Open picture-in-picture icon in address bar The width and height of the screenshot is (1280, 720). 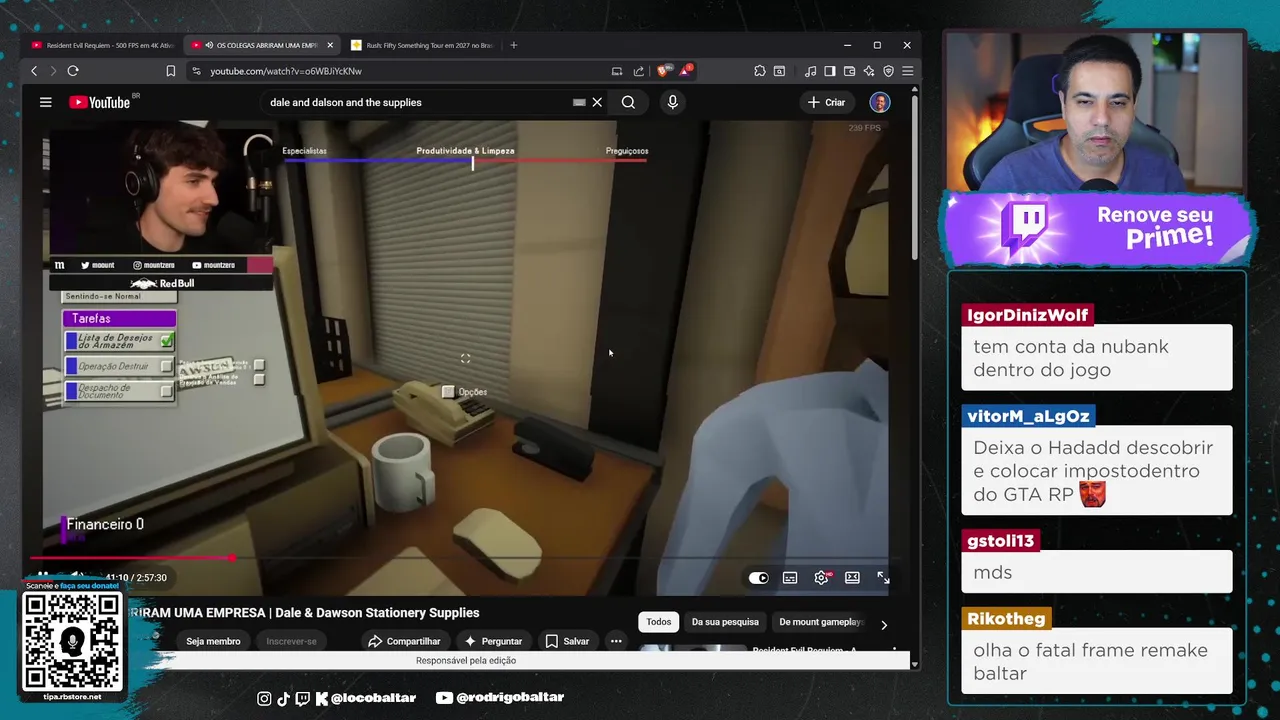617,71
